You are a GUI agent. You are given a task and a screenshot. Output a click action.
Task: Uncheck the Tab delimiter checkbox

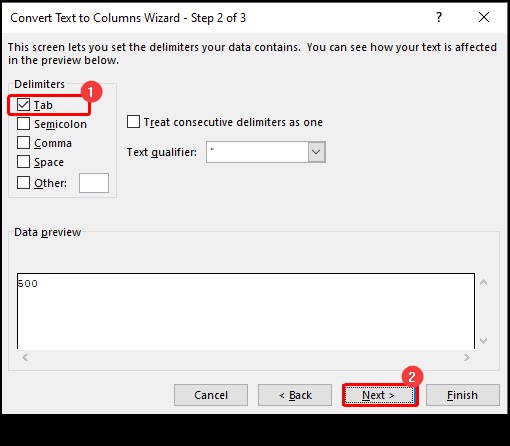(23, 105)
